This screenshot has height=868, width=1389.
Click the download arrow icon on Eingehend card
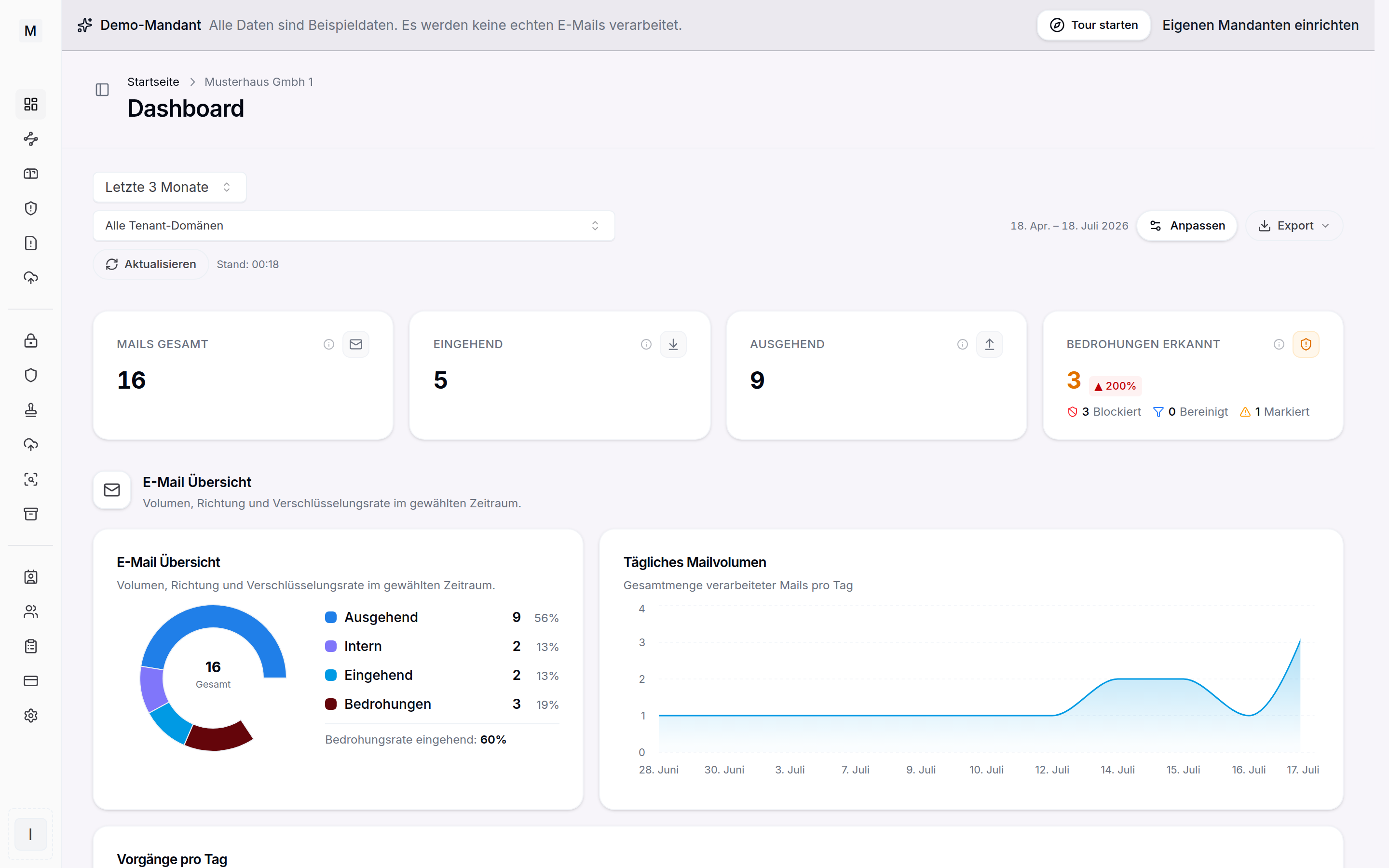tap(673, 344)
